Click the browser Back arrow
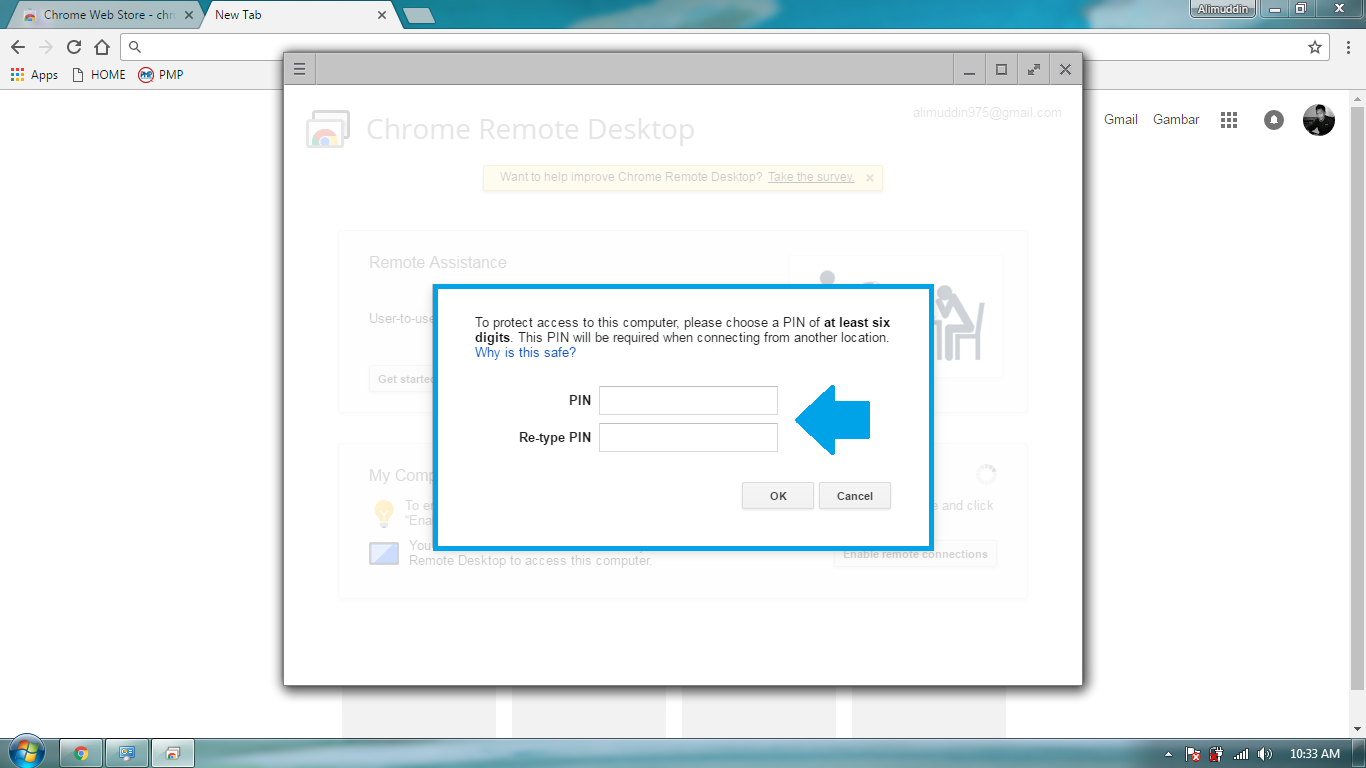The height and width of the screenshot is (768, 1366). tap(18, 47)
